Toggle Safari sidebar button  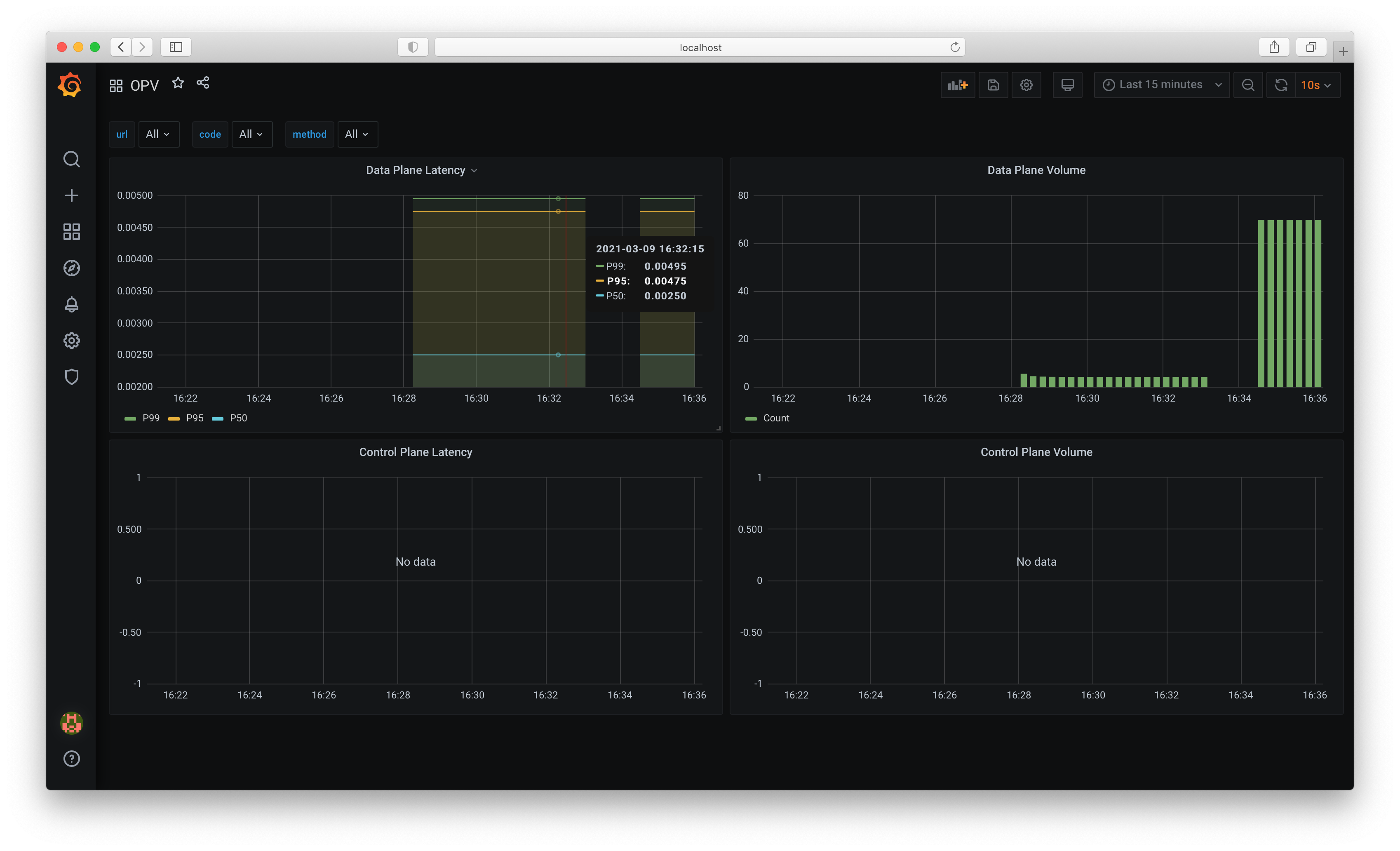tap(176, 47)
